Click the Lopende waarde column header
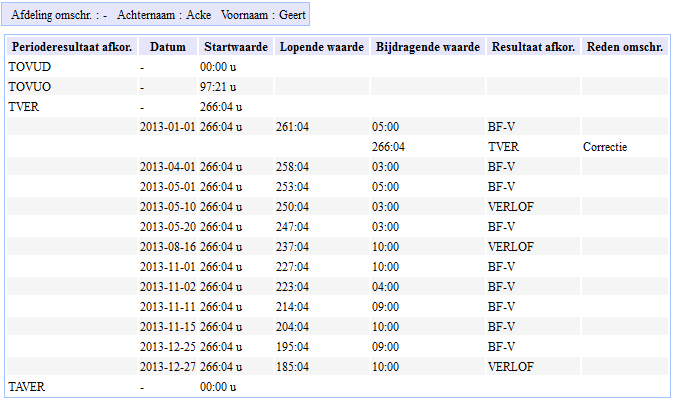Viewport: 676px width, 407px height. point(321,47)
